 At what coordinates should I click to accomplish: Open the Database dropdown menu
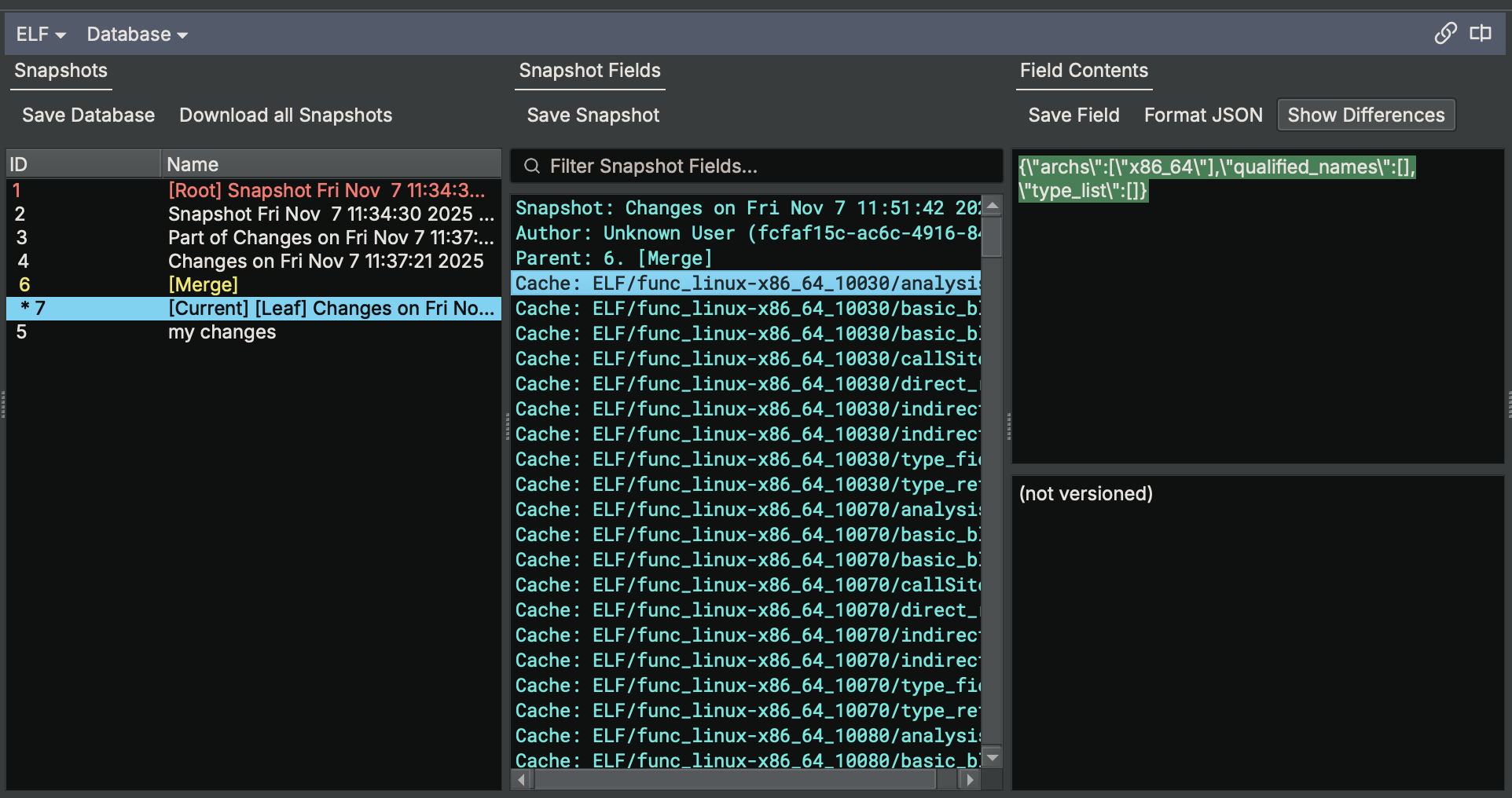[x=137, y=35]
